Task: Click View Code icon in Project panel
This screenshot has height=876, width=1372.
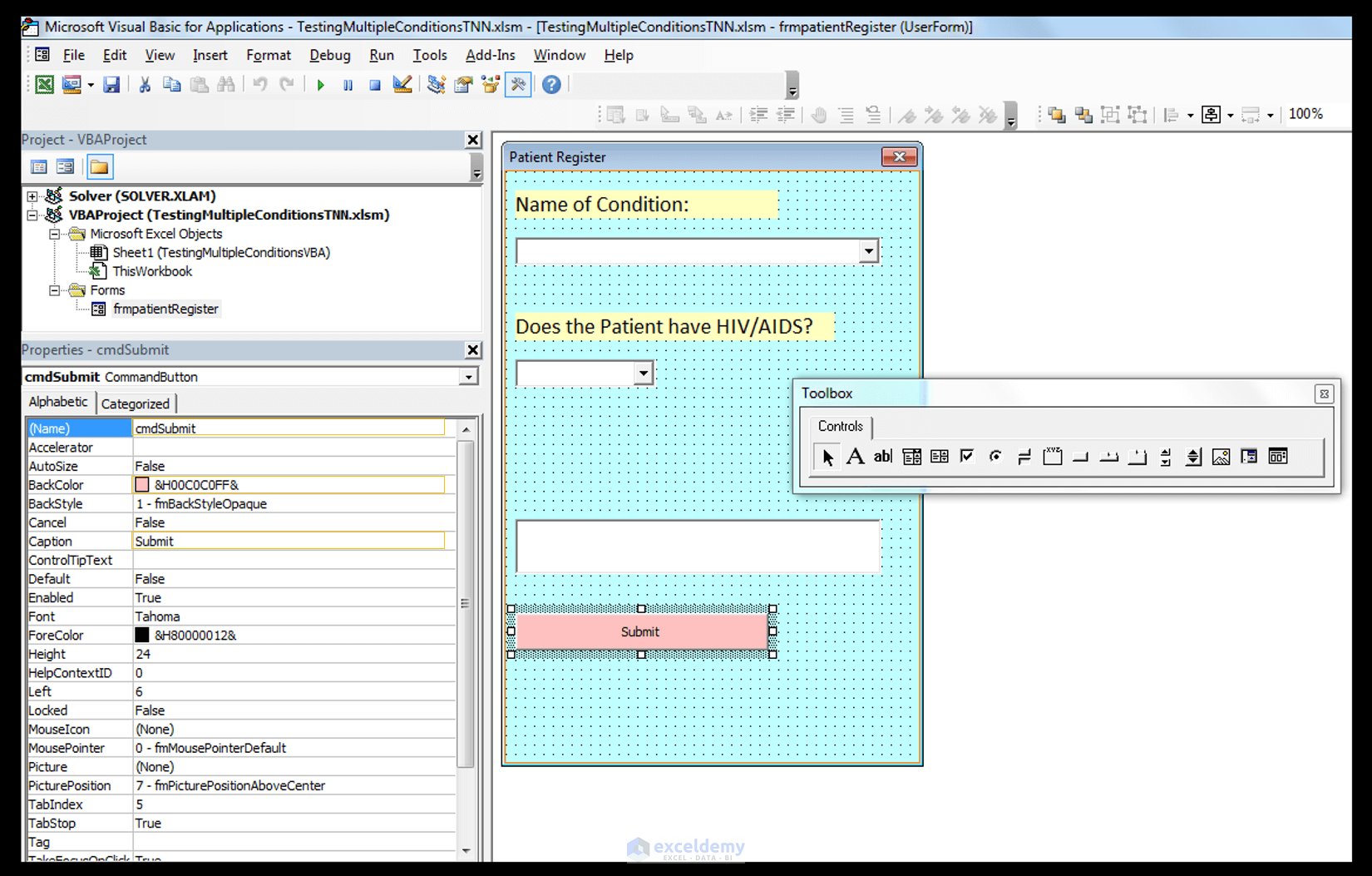Action: click(x=39, y=167)
